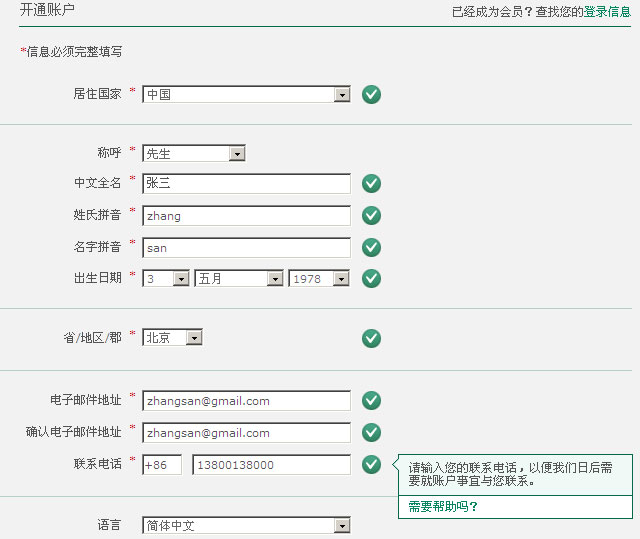The width and height of the screenshot is (640, 539).
Task: Expand the 语言 language dropdown
Action: tap(246, 526)
